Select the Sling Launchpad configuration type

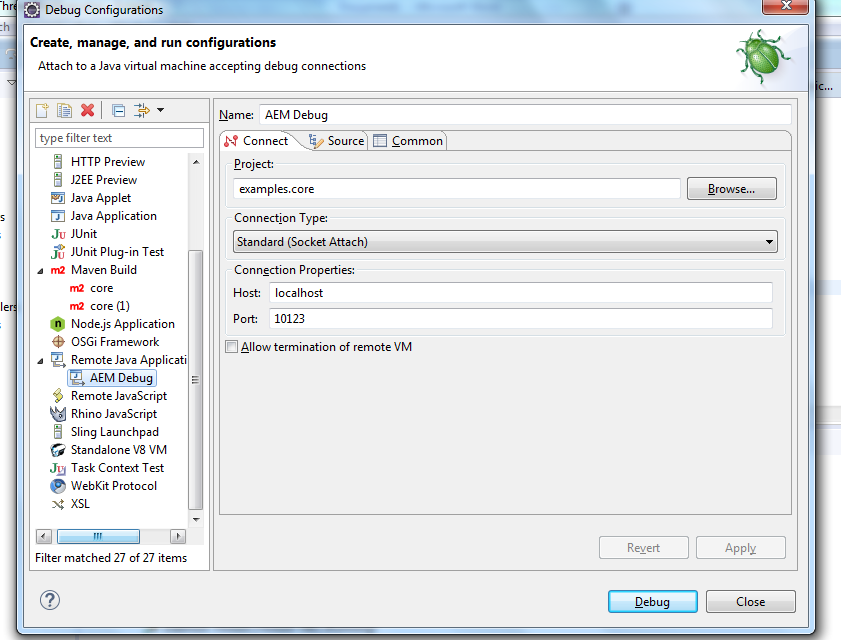pyautogui.click(x=110, y=431)
